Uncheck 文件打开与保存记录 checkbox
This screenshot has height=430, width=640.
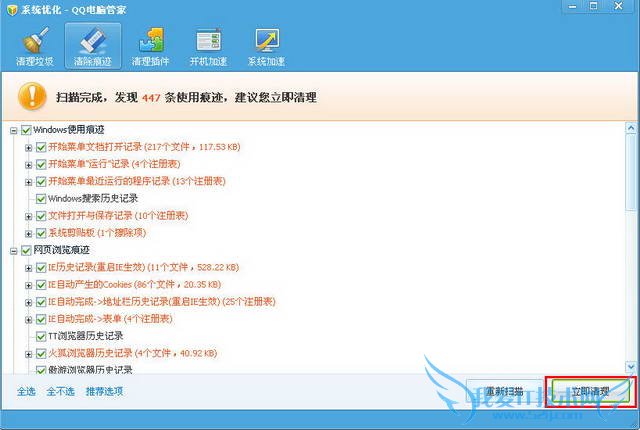click(x=41, y=216)
